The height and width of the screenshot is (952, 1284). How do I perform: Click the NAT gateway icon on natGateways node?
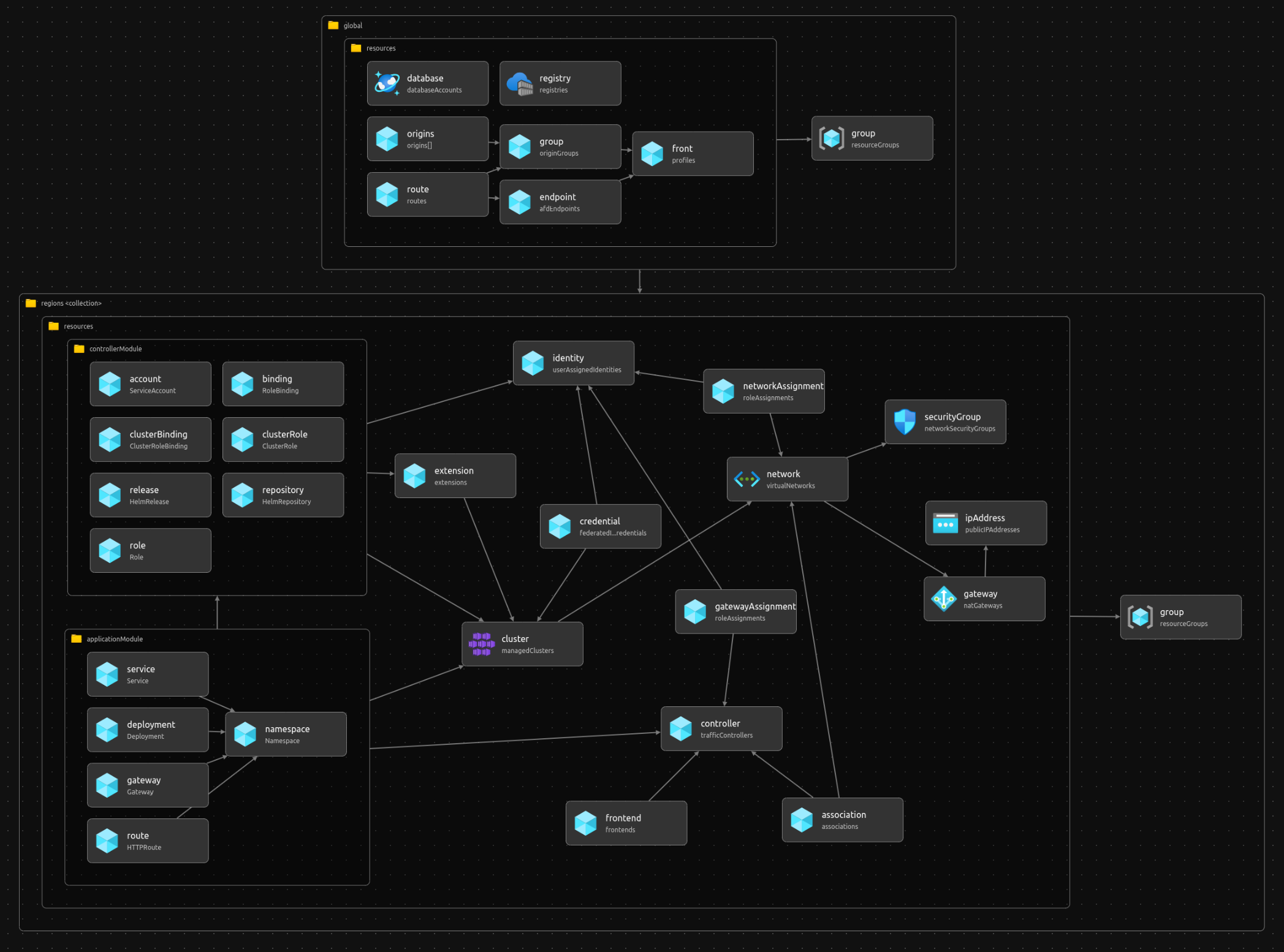tap(944, 599)
